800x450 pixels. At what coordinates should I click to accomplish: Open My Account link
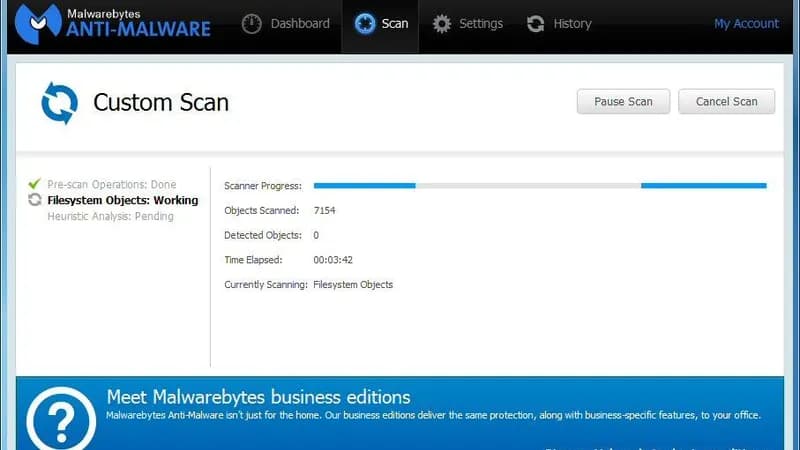(746, 23)
